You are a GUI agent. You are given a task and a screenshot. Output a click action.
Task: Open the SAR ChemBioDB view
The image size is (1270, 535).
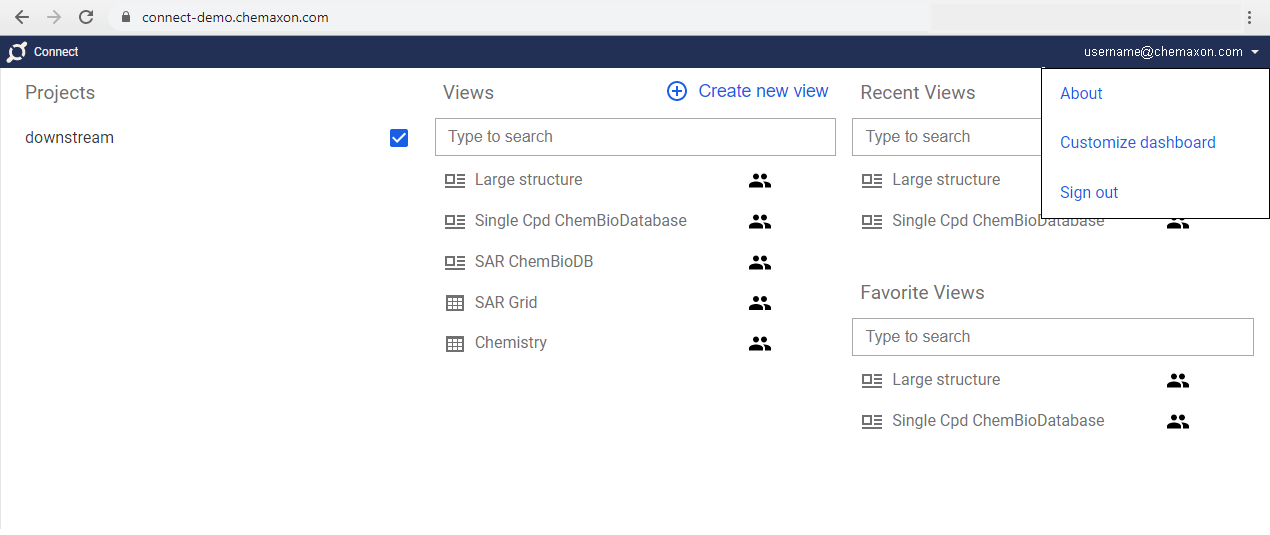(534, 262)
